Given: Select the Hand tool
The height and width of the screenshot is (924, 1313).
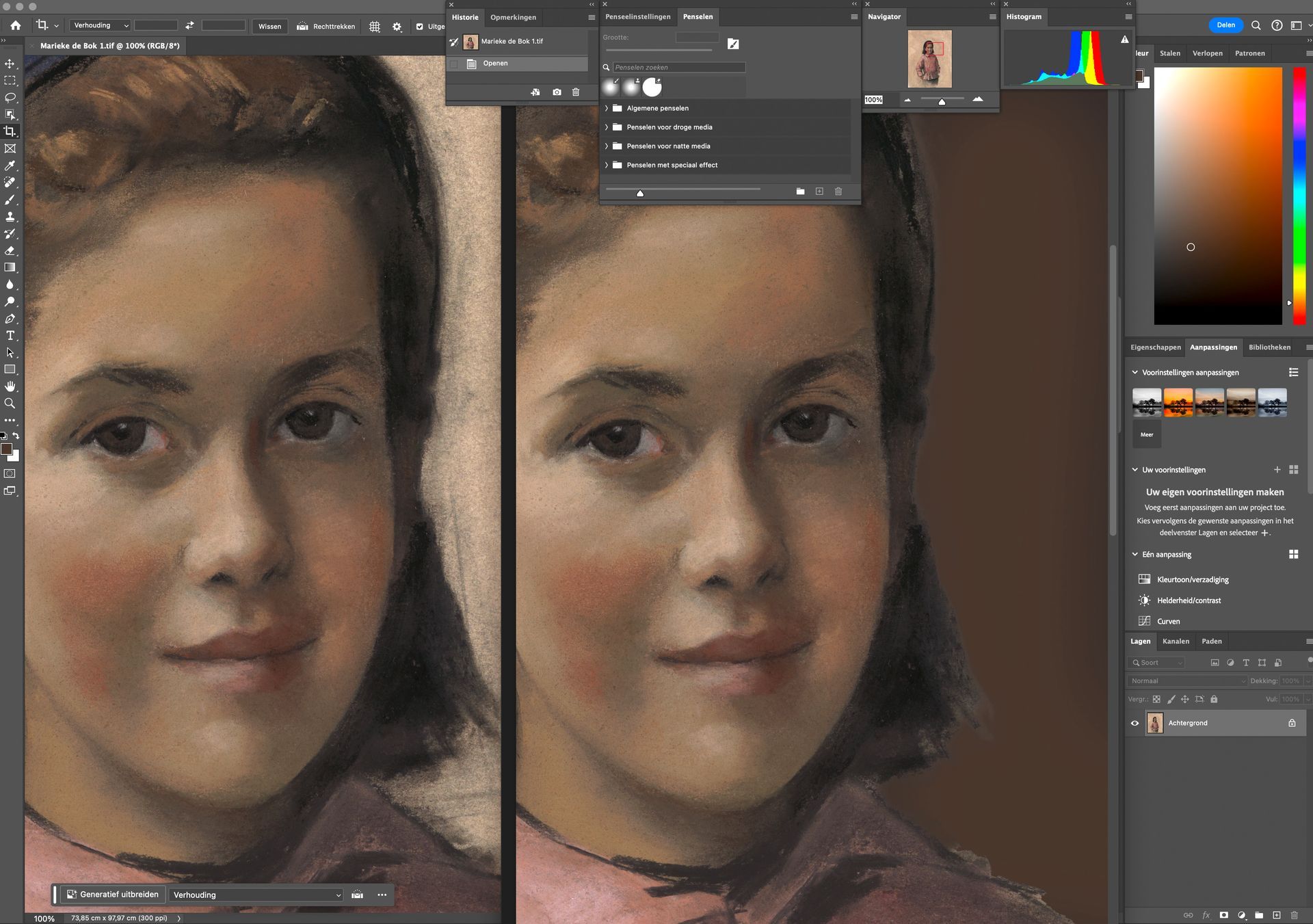Looking at the screenshot, I should (x=10, y=386).
